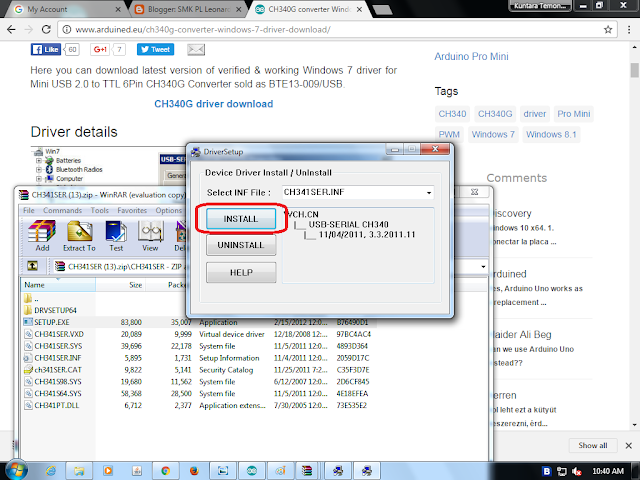Open the Favorites menu in WinRAR

pyautogui.click(x=132, y=210)
